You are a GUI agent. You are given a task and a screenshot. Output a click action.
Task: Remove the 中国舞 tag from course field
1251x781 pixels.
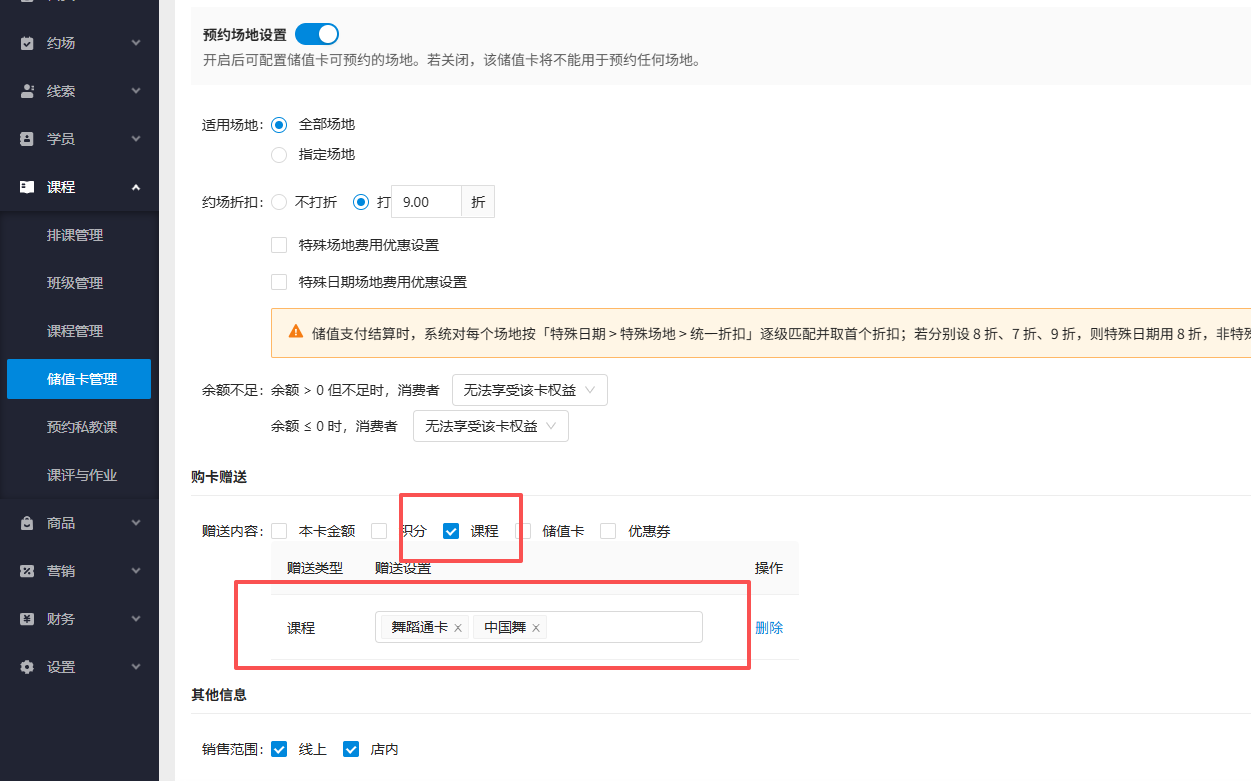tap(536, 627)
